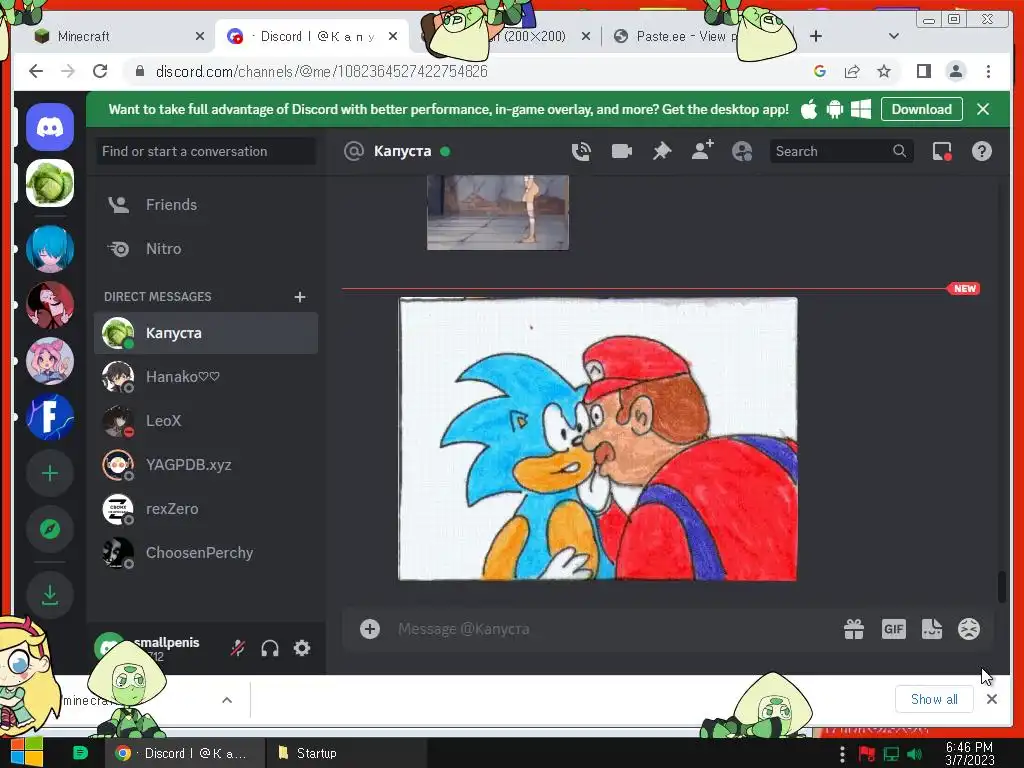Add friends to this DM
Viewport: 1024px width, 768px height.
pos(702,150)
